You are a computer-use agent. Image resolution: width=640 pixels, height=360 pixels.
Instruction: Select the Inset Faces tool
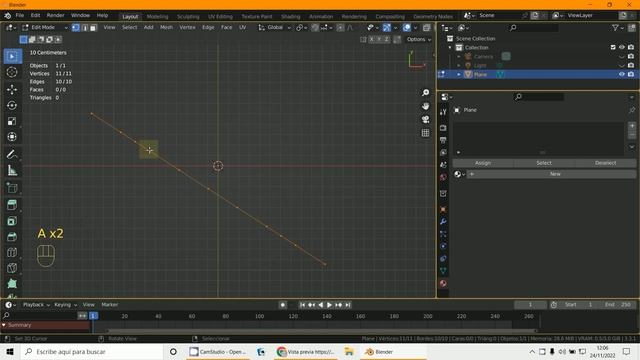(12, 221)
